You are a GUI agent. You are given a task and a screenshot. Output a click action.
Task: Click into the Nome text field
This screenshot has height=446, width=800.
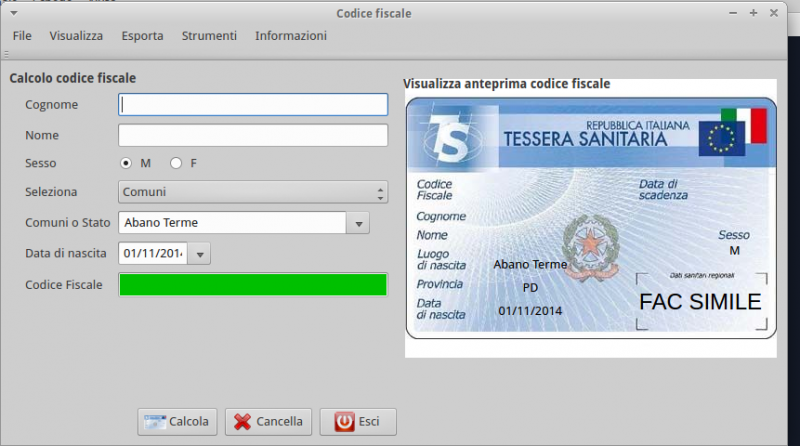(253, 135)
